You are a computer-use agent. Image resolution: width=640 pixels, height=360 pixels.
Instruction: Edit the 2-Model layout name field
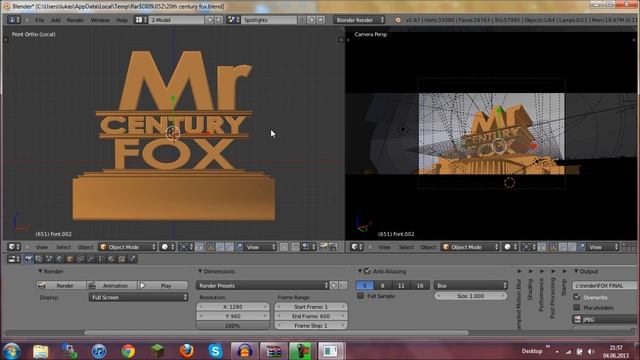click(176, 20)
